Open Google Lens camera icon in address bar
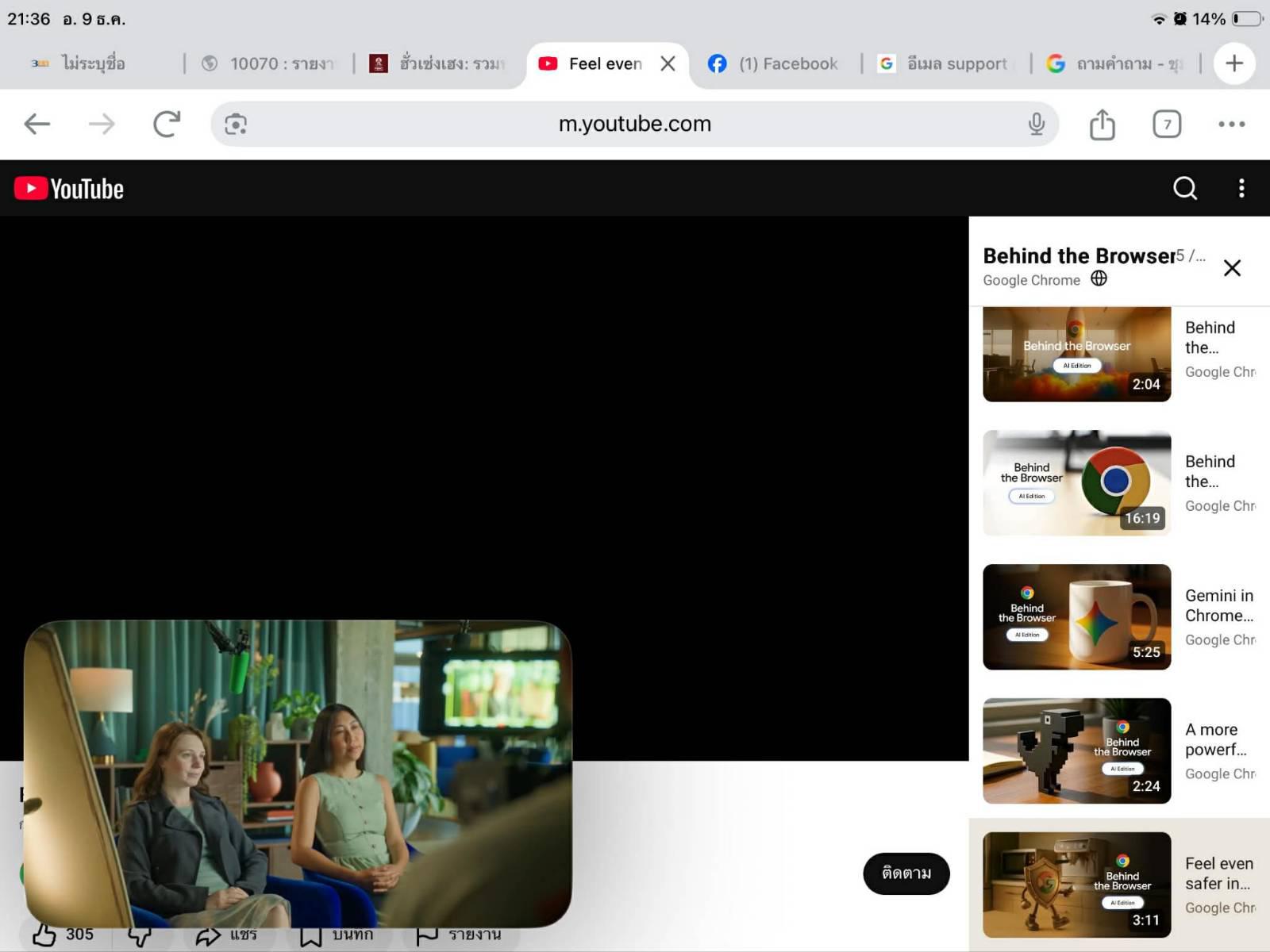Screen dimensions: 1270x952 click(236, 125)
